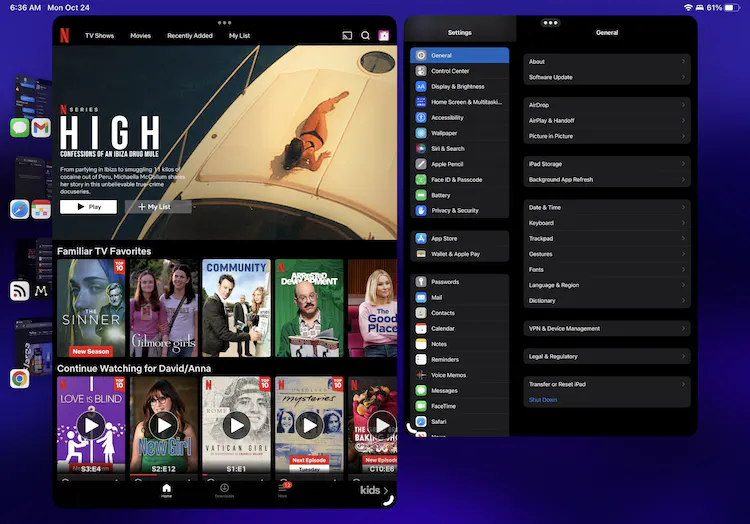Switch to Movies in Netflix
This screenshot has height=524, width=750.
point(141,35)
